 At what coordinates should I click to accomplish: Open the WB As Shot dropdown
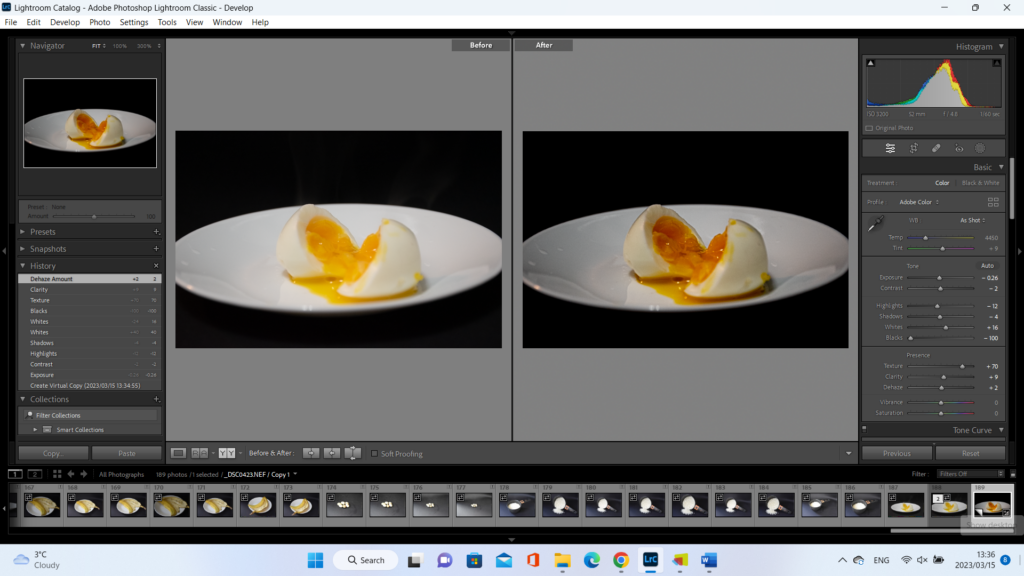click(972, 220)
